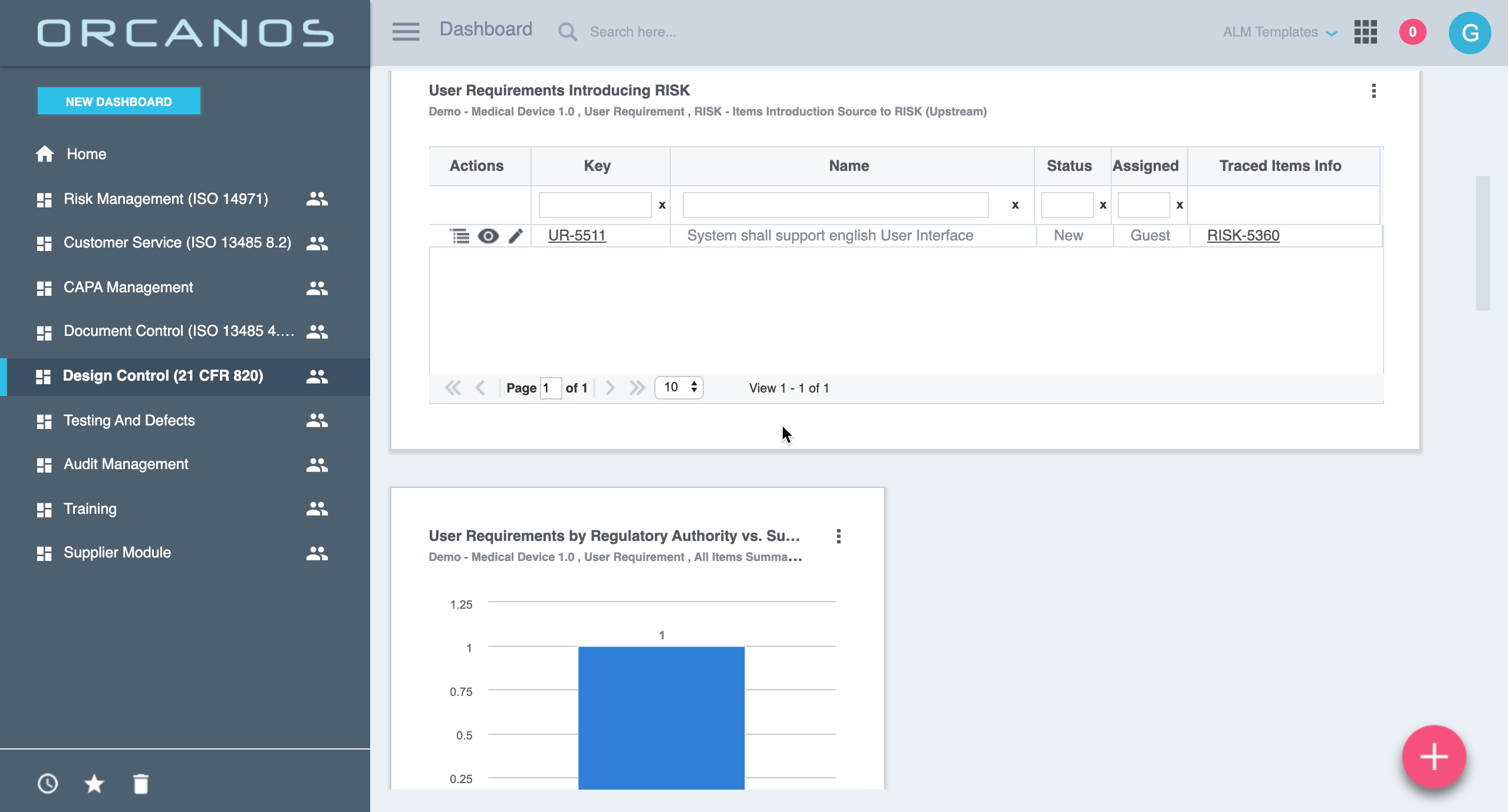1509x812 pixels.
Task: Click the eye view icon for UR-5511
Action: (x=488, y=236)
